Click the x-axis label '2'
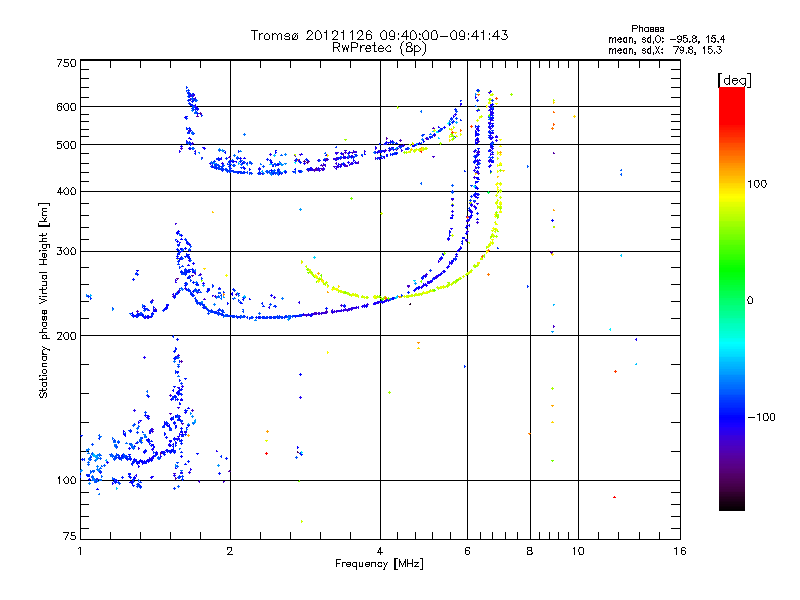Image resolution: width=800 pixels, height=600 pixels. (230, 551)
